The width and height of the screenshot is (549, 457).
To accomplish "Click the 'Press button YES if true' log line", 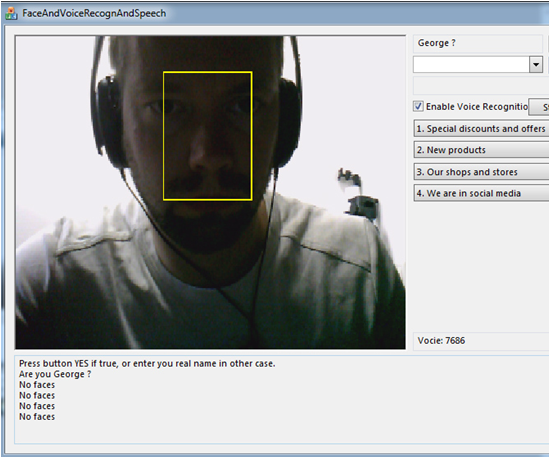I will 147,363.
